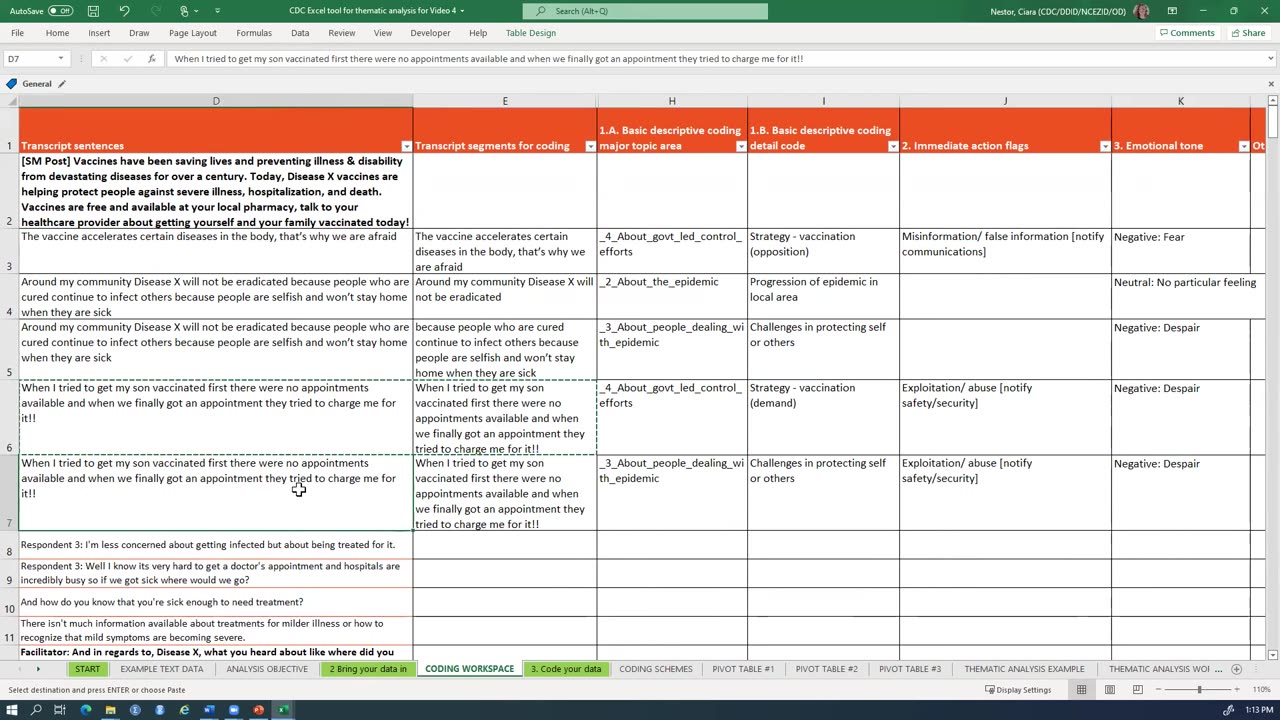The width and height of the screenshot is (1280, 720).
Task: Open the Help ribbon tab
Action: [x=478, y=33]
